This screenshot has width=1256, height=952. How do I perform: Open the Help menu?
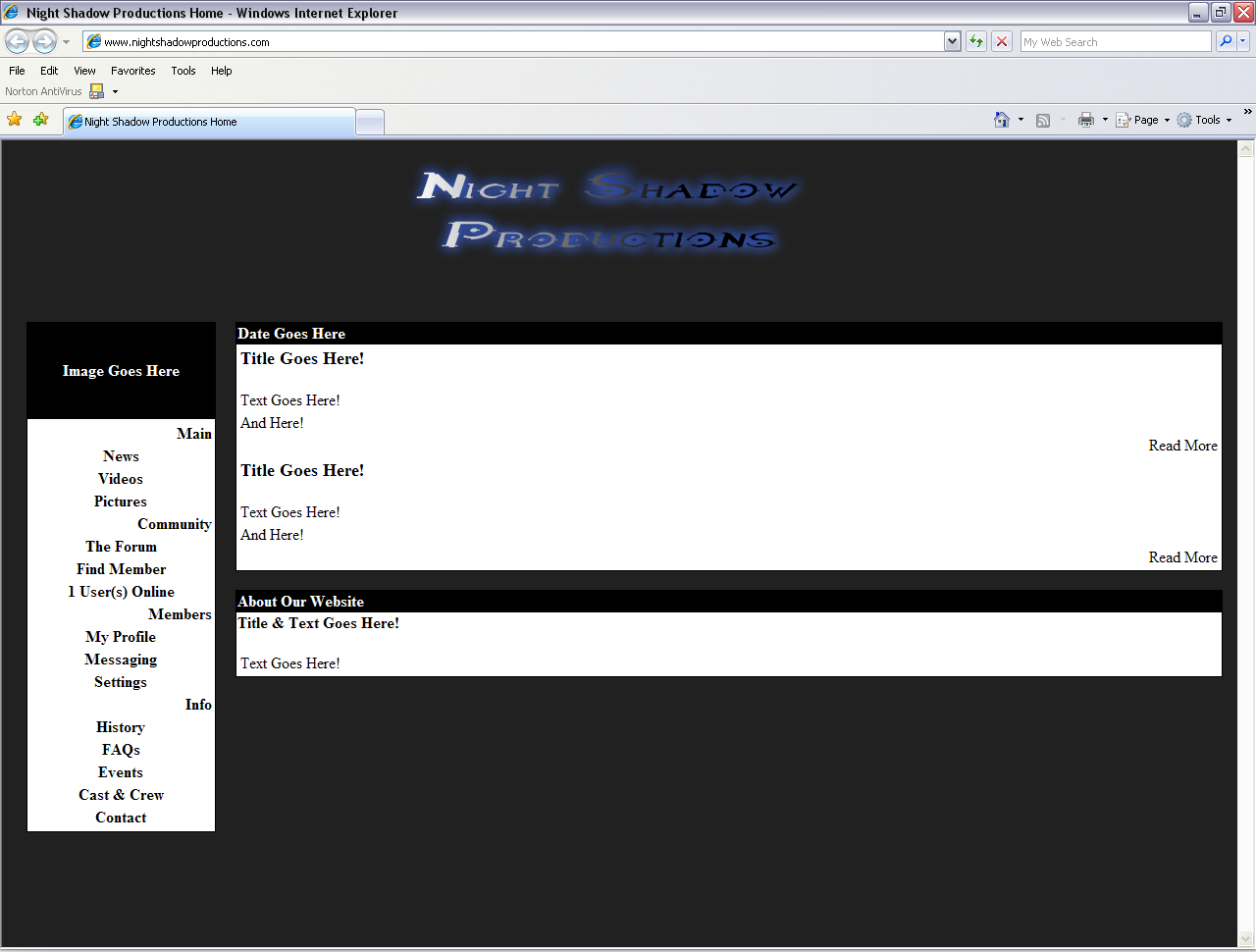click(222, 71)
